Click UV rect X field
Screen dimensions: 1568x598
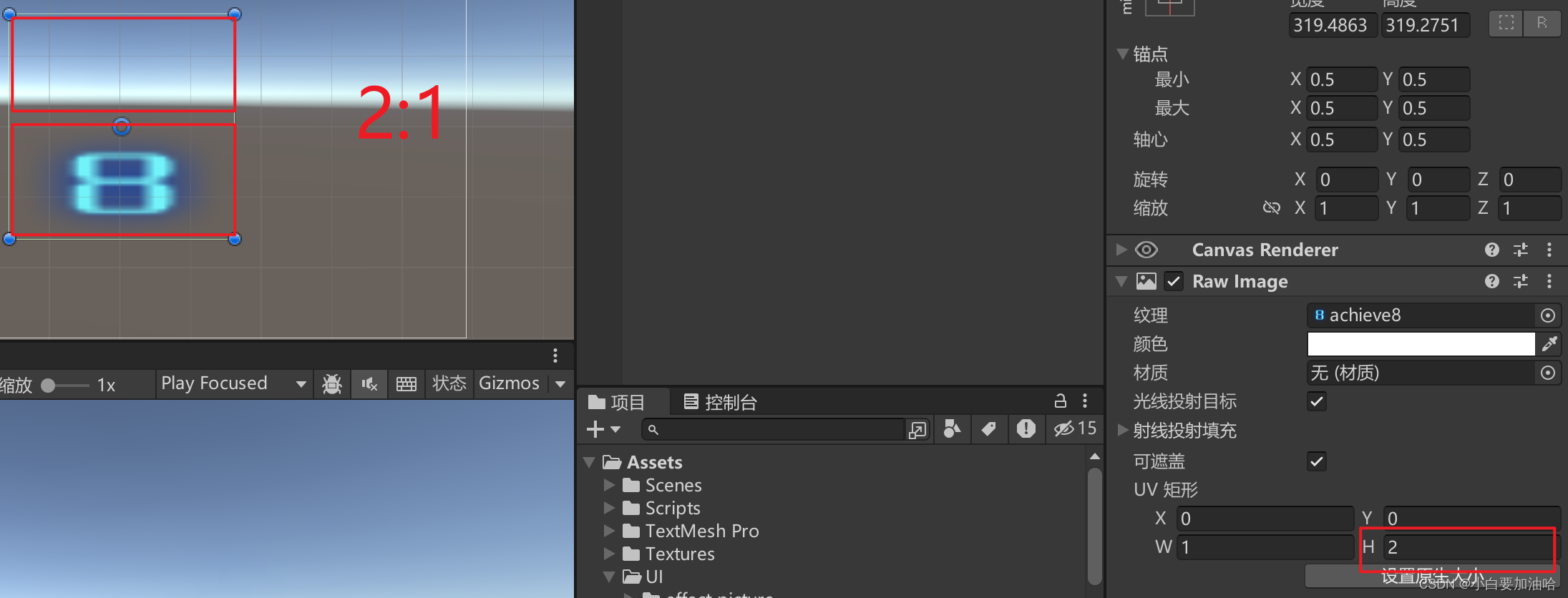pos(1265,519)
